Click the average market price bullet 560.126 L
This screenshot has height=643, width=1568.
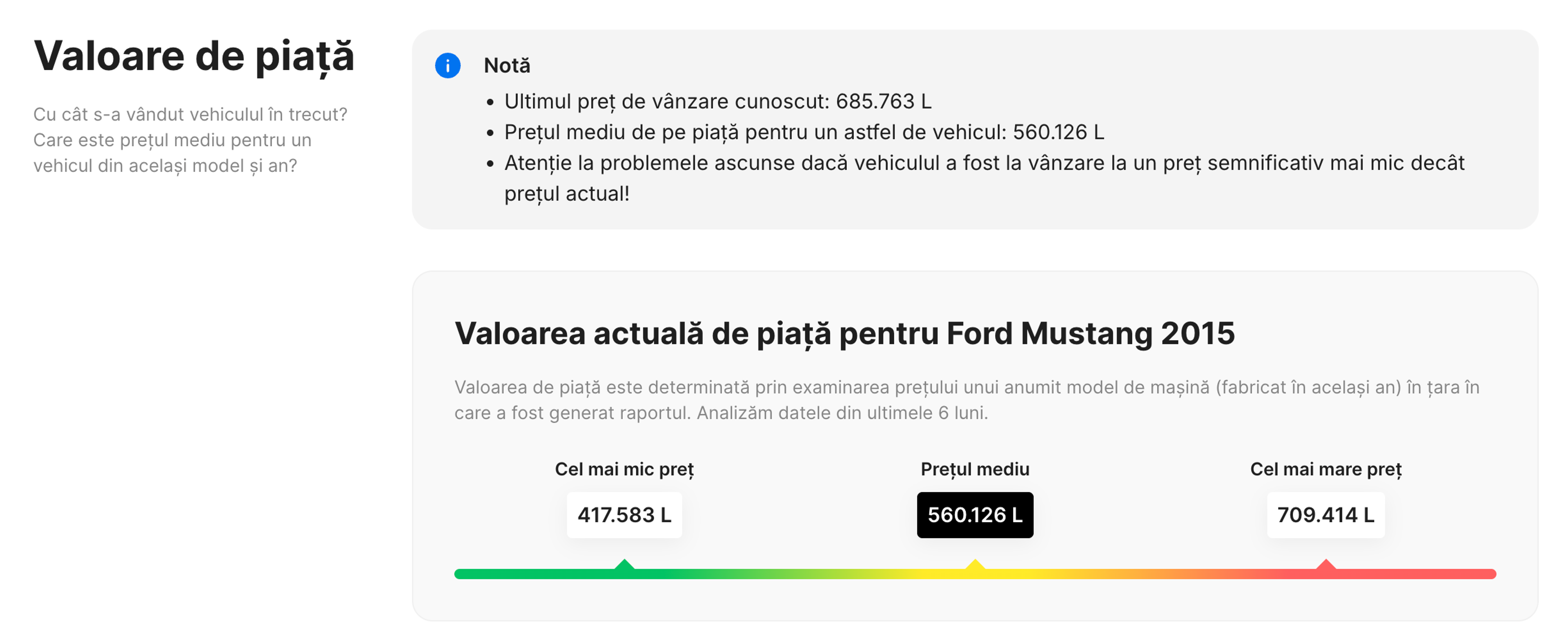804,133
